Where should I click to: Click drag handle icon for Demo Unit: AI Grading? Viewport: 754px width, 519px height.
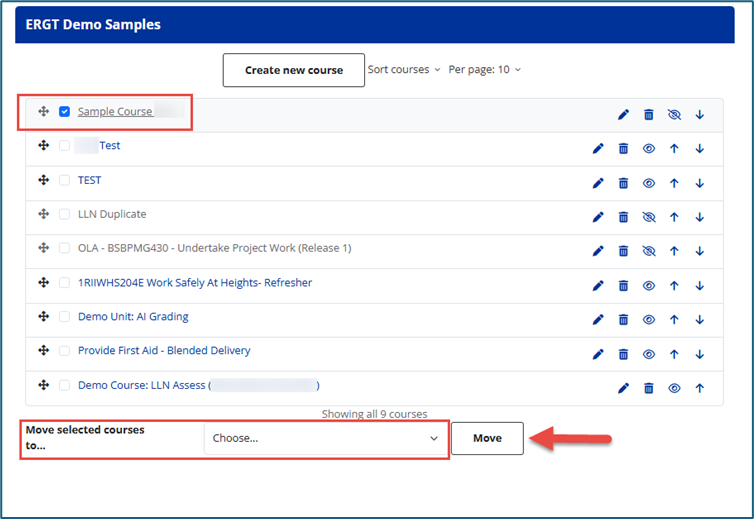(44, 317)
